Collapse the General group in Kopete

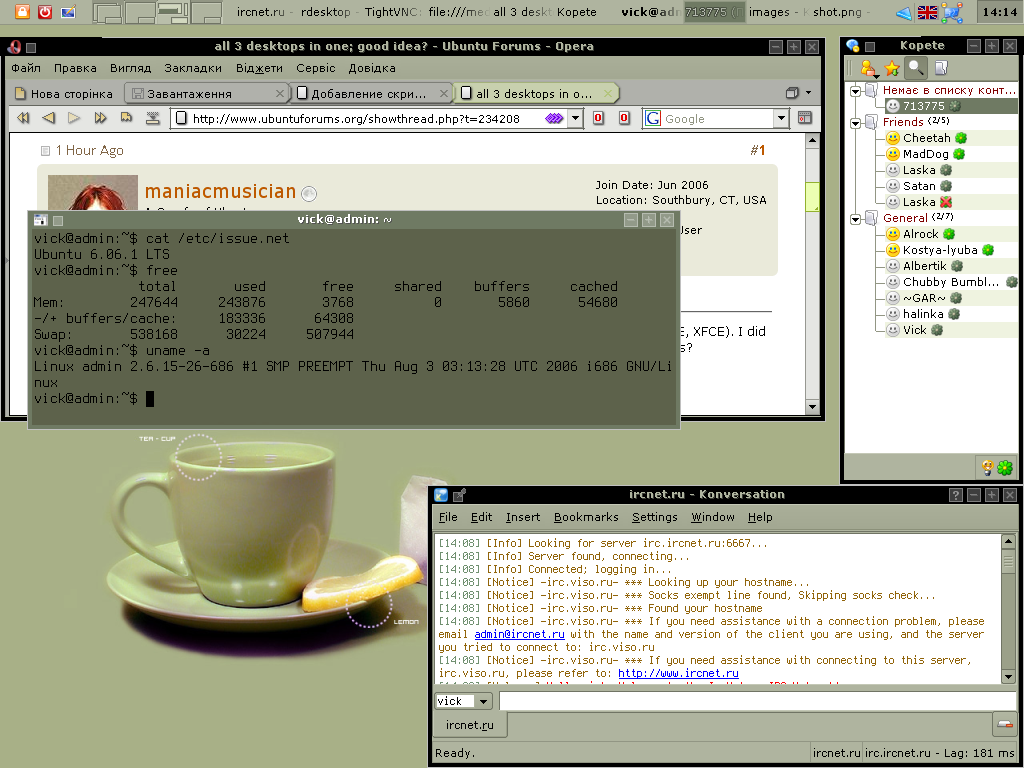point(855,219)
